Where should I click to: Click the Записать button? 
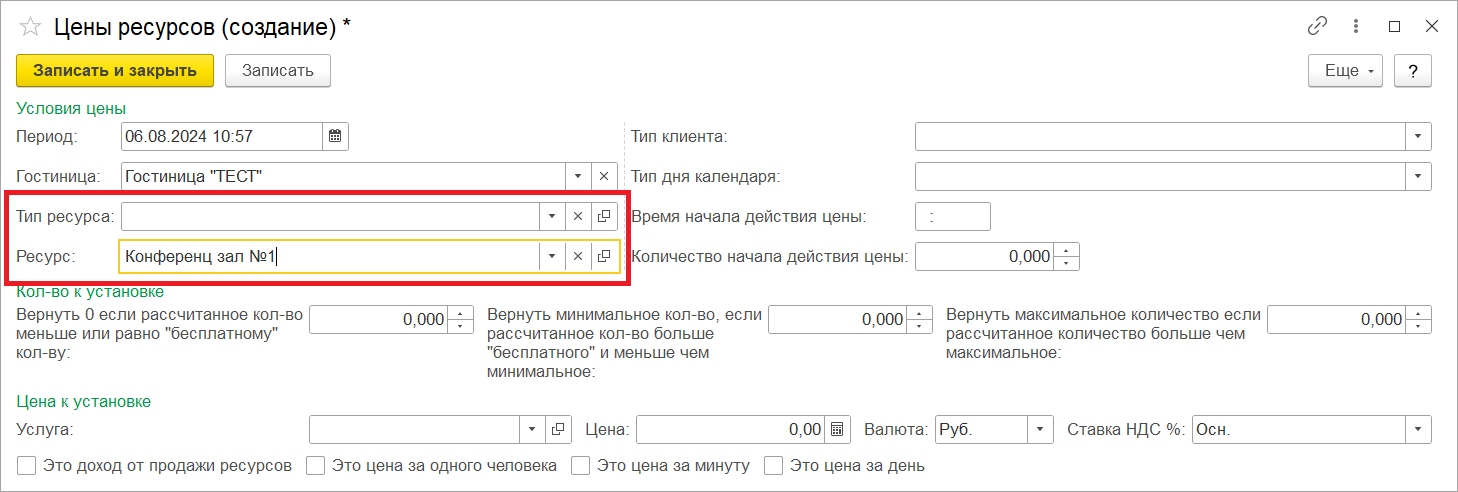278,70
